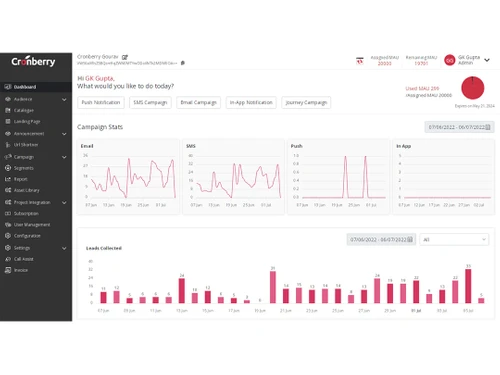Image resolution: width=500 pixels, height=375 pixels.
Task: Click the In-App Notification button
Action: coord(251,102)
